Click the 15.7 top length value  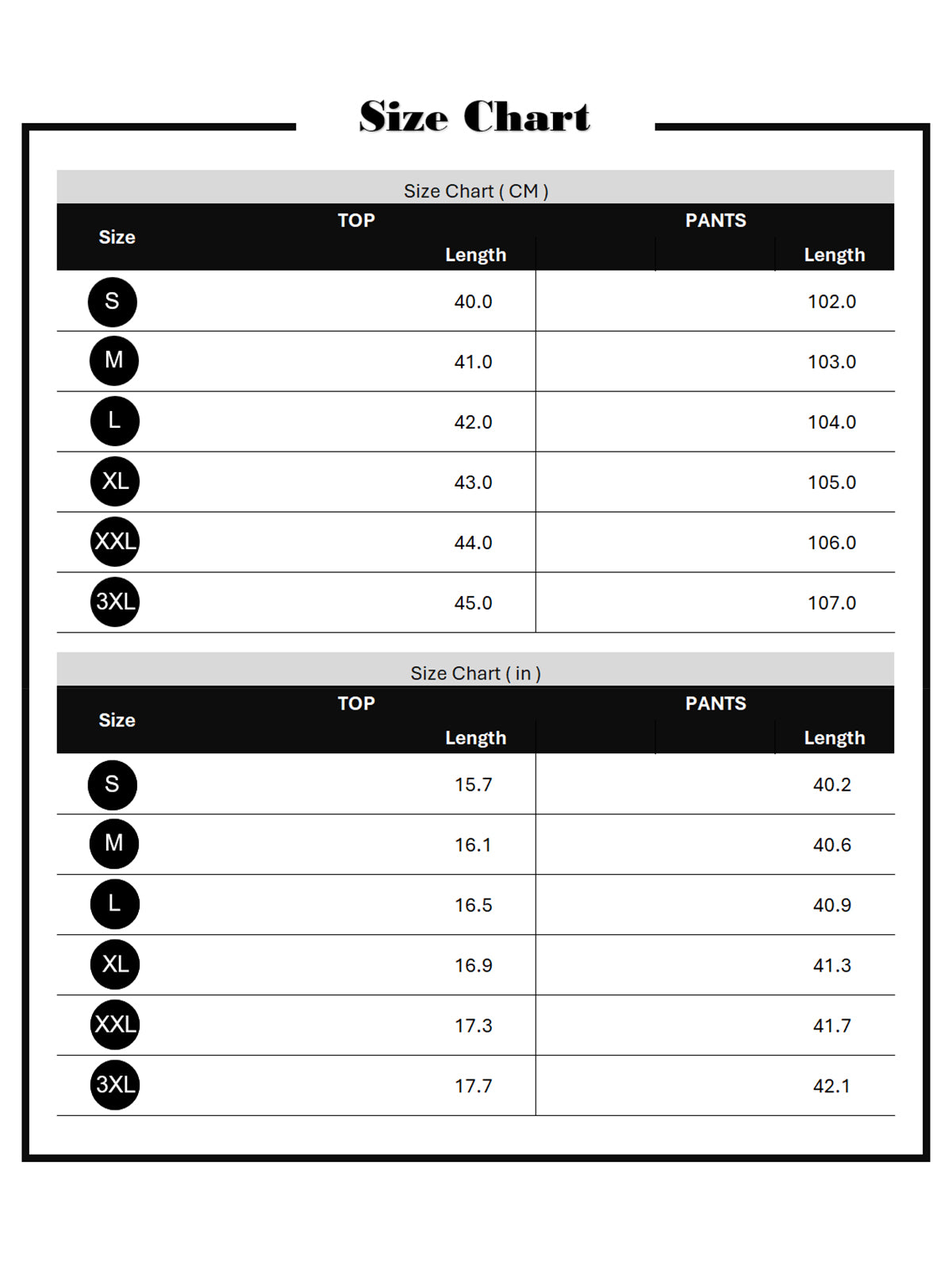pyautogui.click(x=473, y=784)
